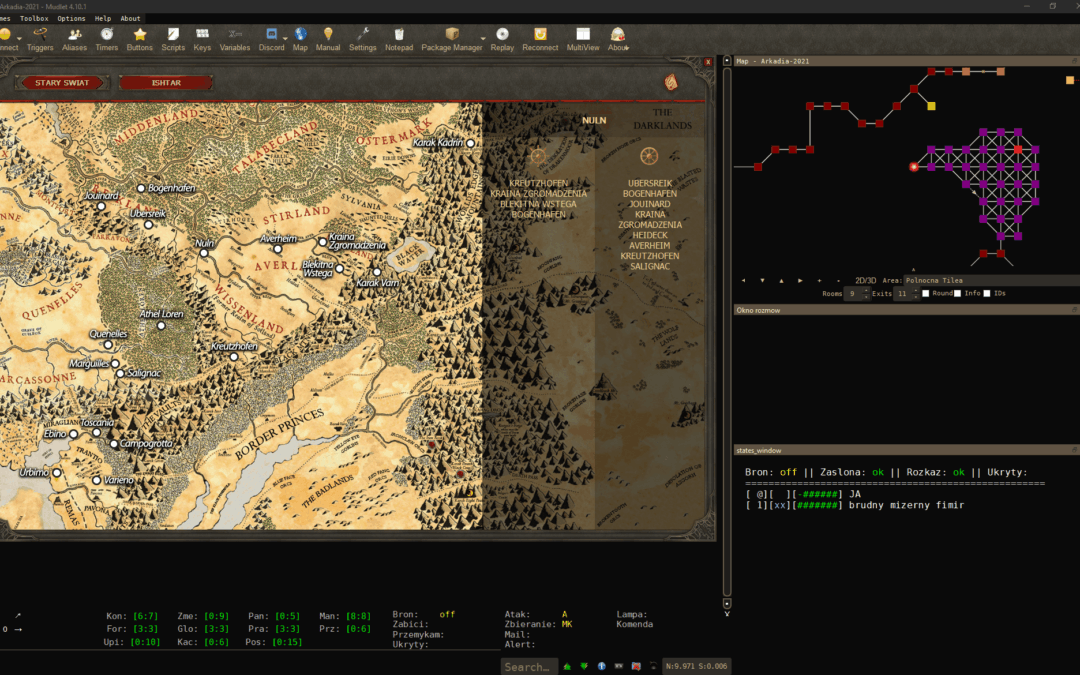1080x675 pixels.
Task: Open Mudlet Settings
Action: (x=363, y=39)
